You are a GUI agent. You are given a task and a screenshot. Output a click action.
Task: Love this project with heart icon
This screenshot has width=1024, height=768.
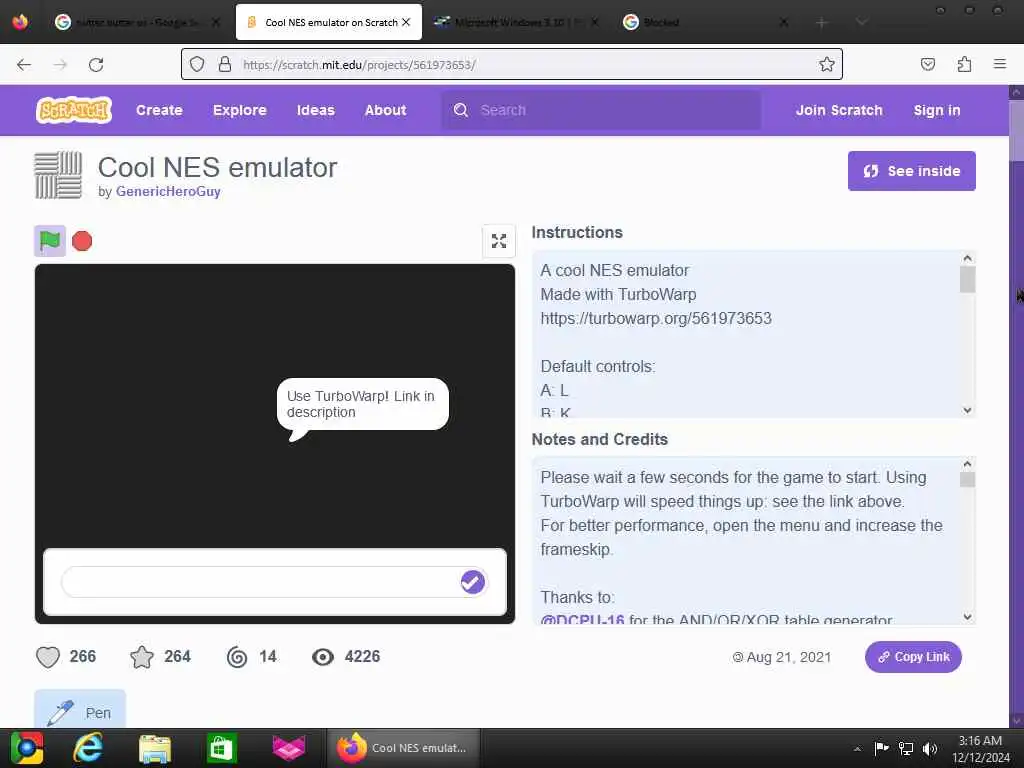(x=48, y=657)
